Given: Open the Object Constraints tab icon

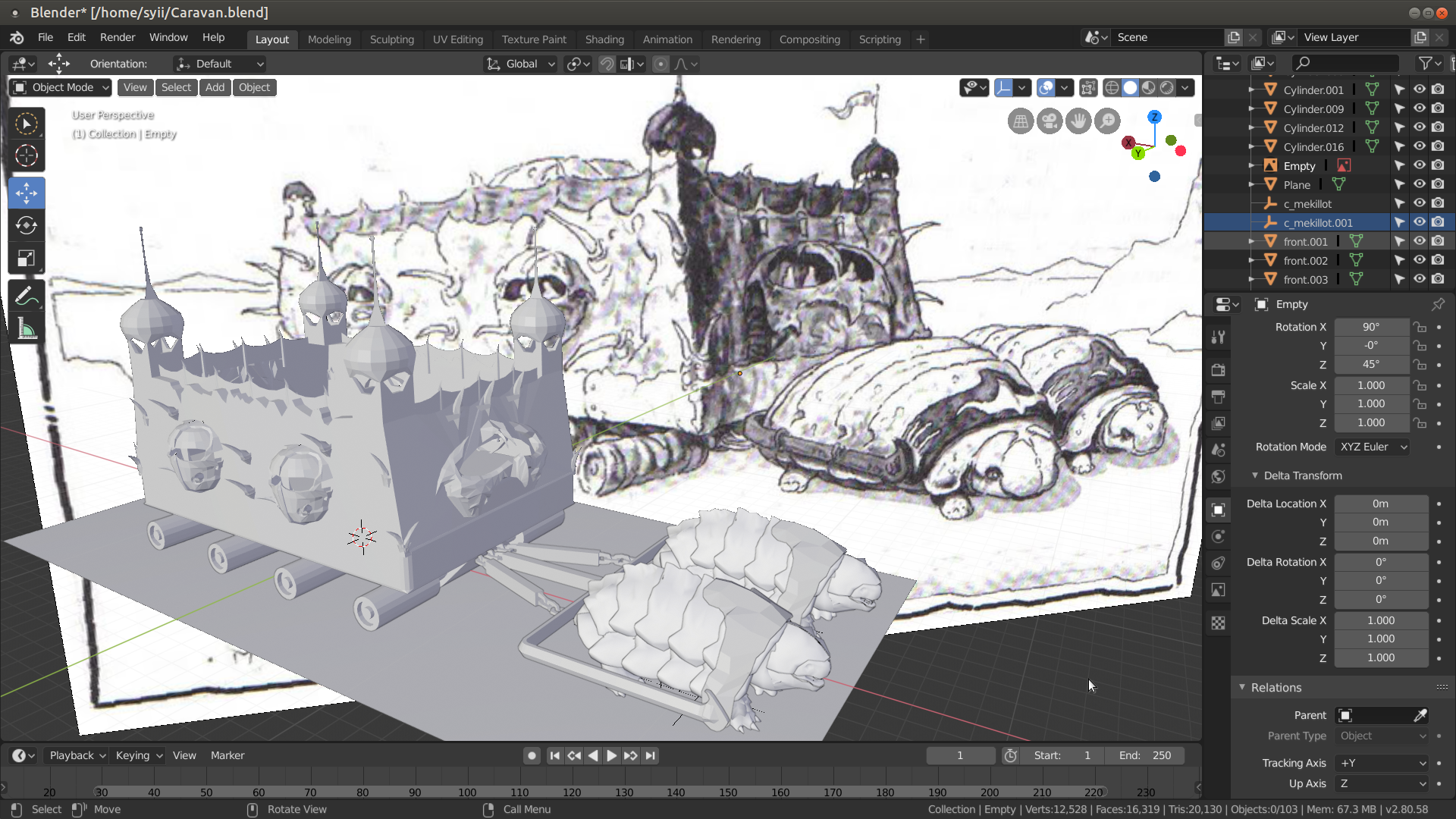Looking at the screenshot, I should pos(1219,563).
